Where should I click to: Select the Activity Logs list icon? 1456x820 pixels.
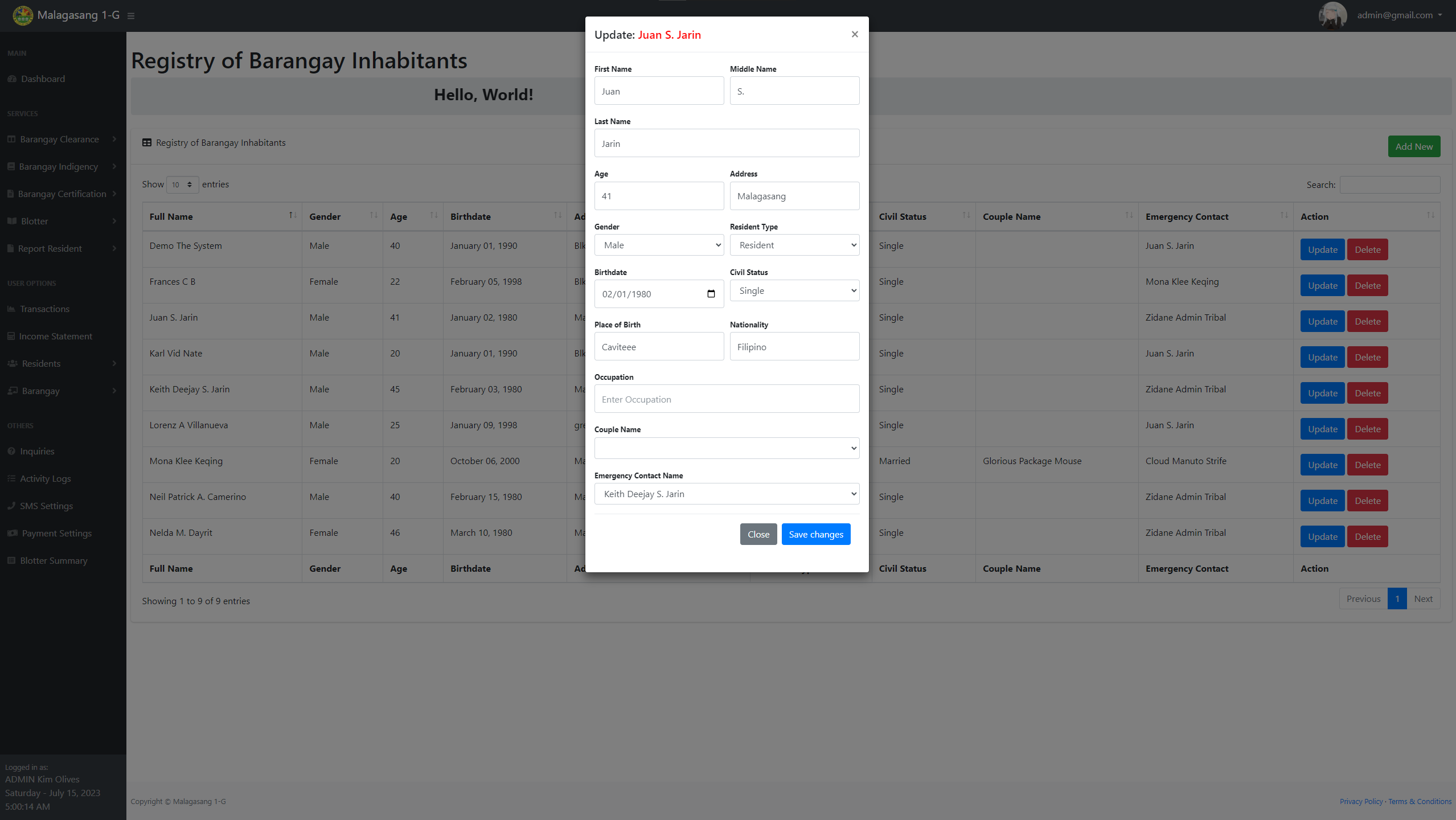[x=10, y=478]
